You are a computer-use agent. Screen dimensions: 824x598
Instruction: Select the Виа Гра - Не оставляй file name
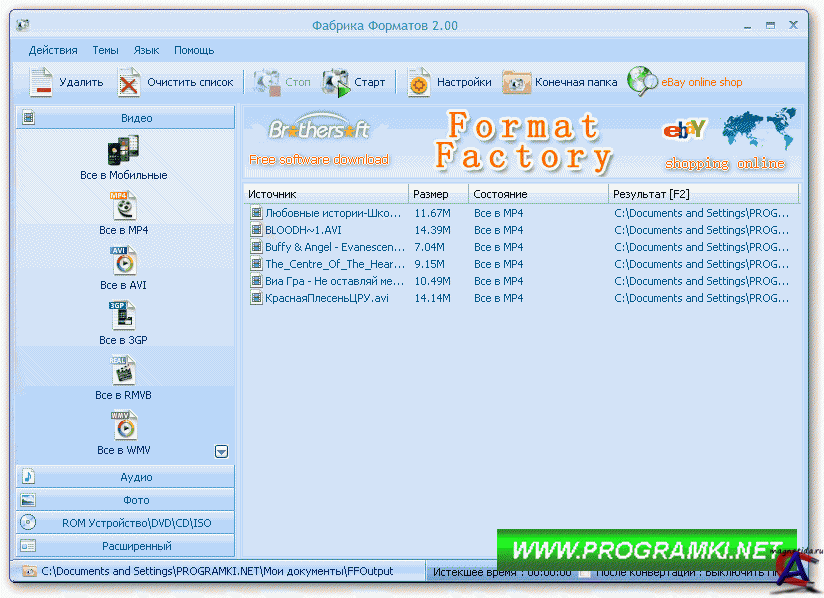(x=334, y=281)
